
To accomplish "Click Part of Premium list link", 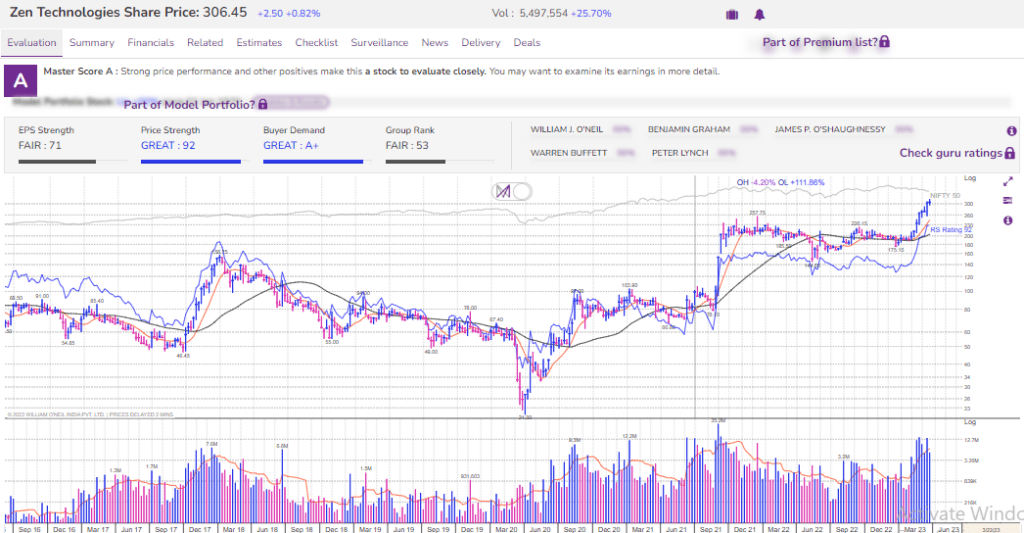I will (x=820, y=42).
